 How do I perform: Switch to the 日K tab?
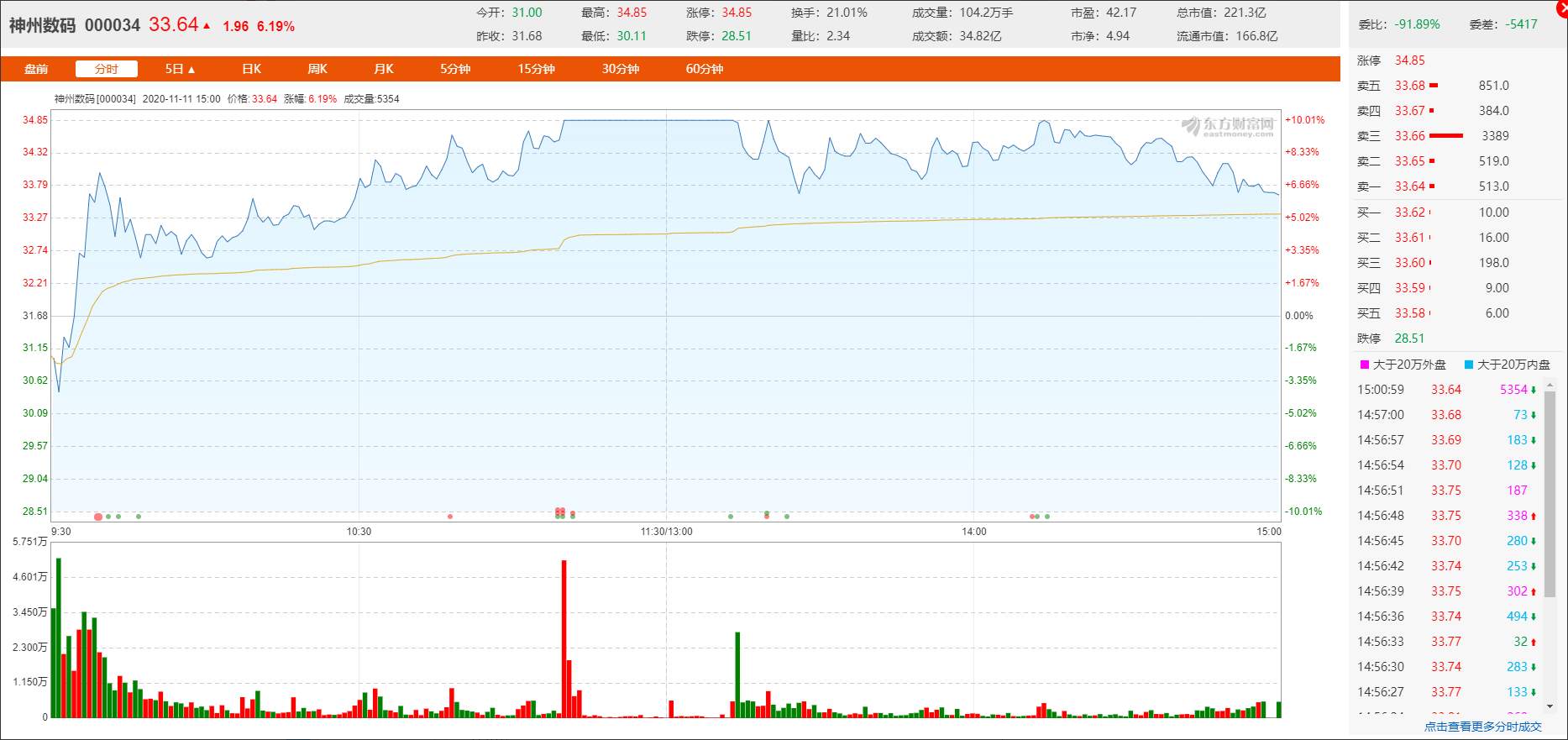251,69
